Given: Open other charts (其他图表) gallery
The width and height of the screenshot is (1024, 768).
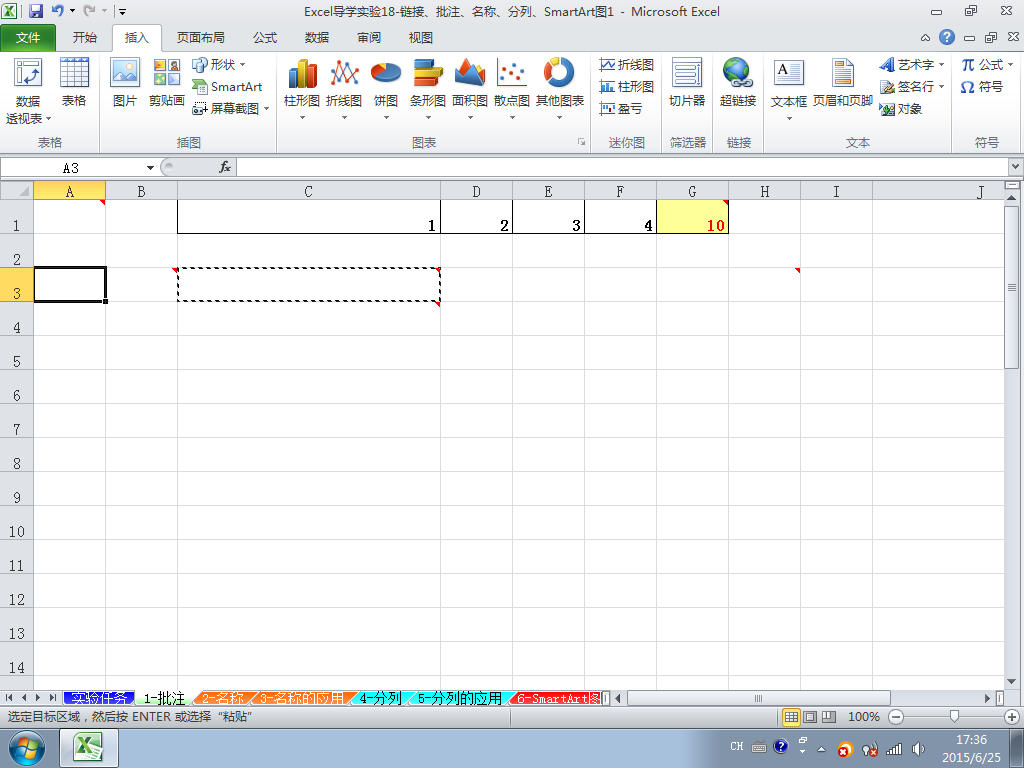Looking at the screenshot, I should pyautogui.click(x=560, y=89).
